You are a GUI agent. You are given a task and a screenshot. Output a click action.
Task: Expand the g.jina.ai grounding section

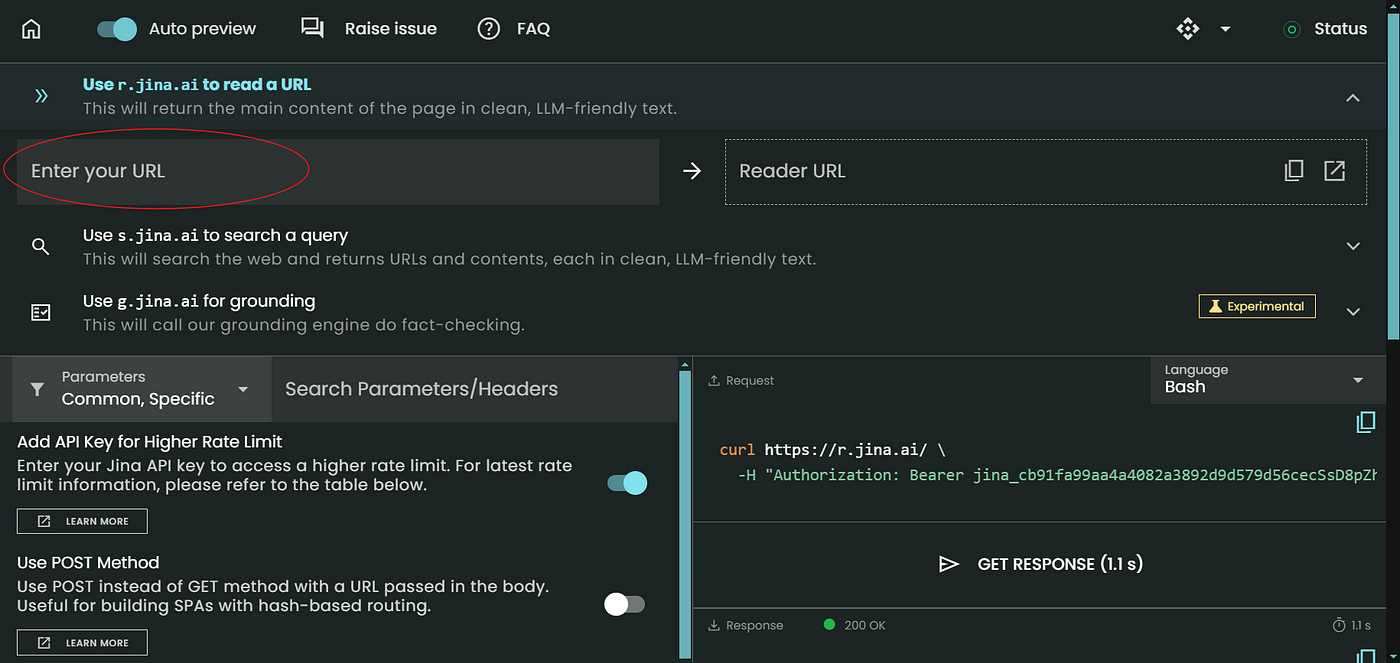click(x=1353, y=312)
